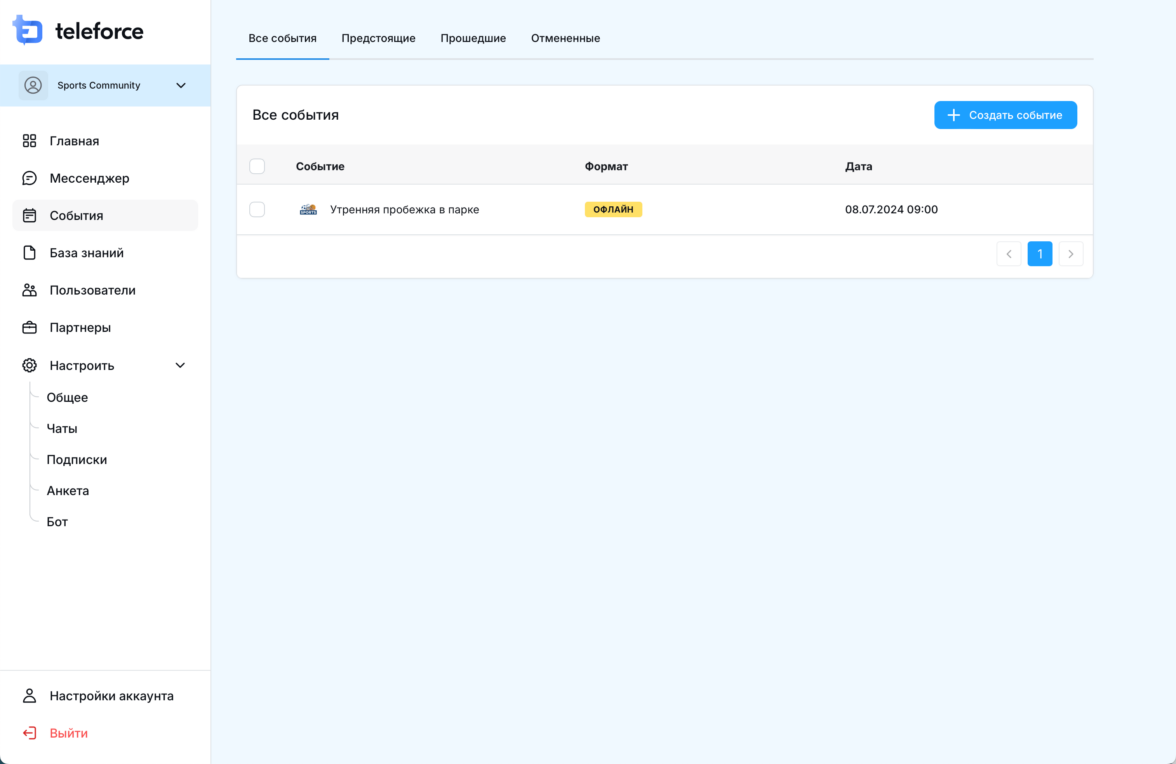Image resolution: width=1176 pixels, height=764 pixels.
Task: Click the red Выйти logout icon
Action: 30,733
